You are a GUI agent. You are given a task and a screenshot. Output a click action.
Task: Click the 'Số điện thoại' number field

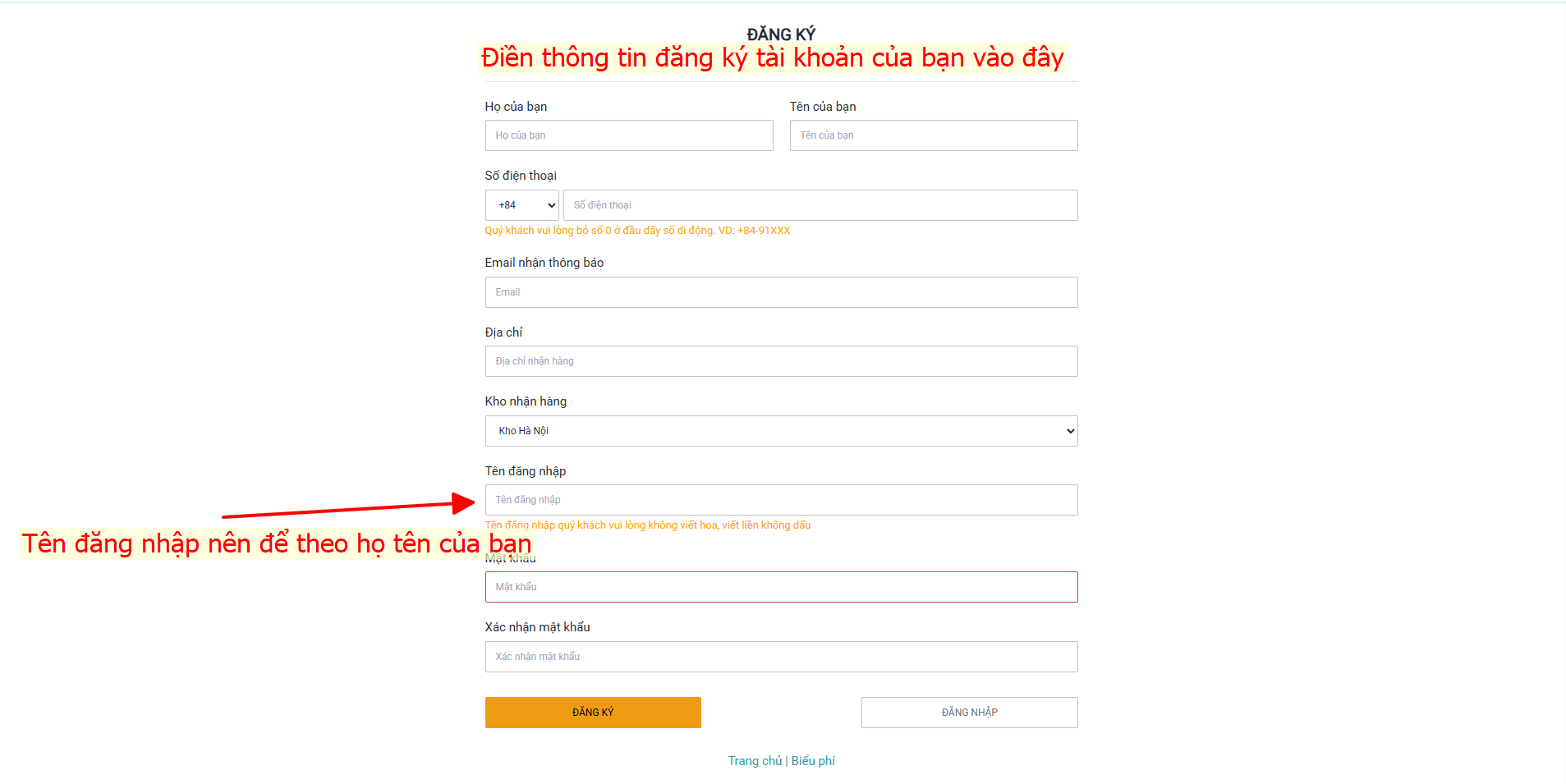[x=820, y=205]
